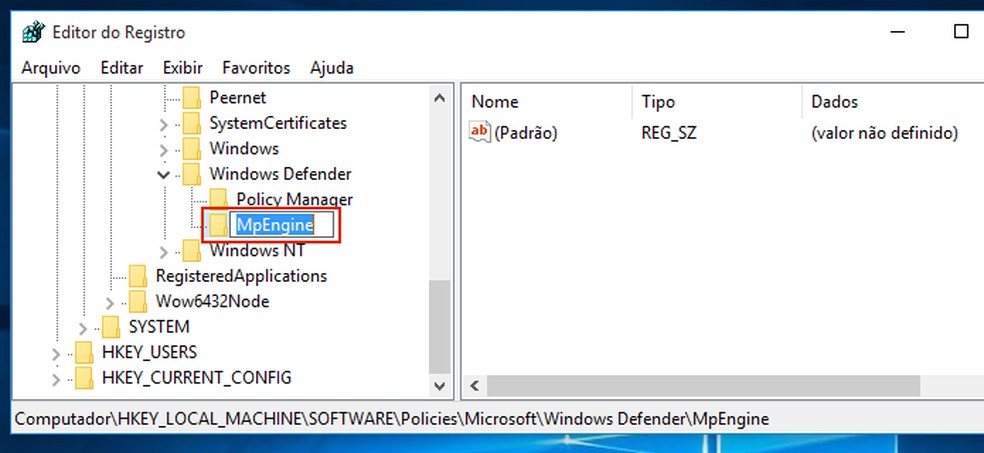Select the RegisteredApplications key
The width and height of the screenshot is (984, 453).
click(241, 276)
